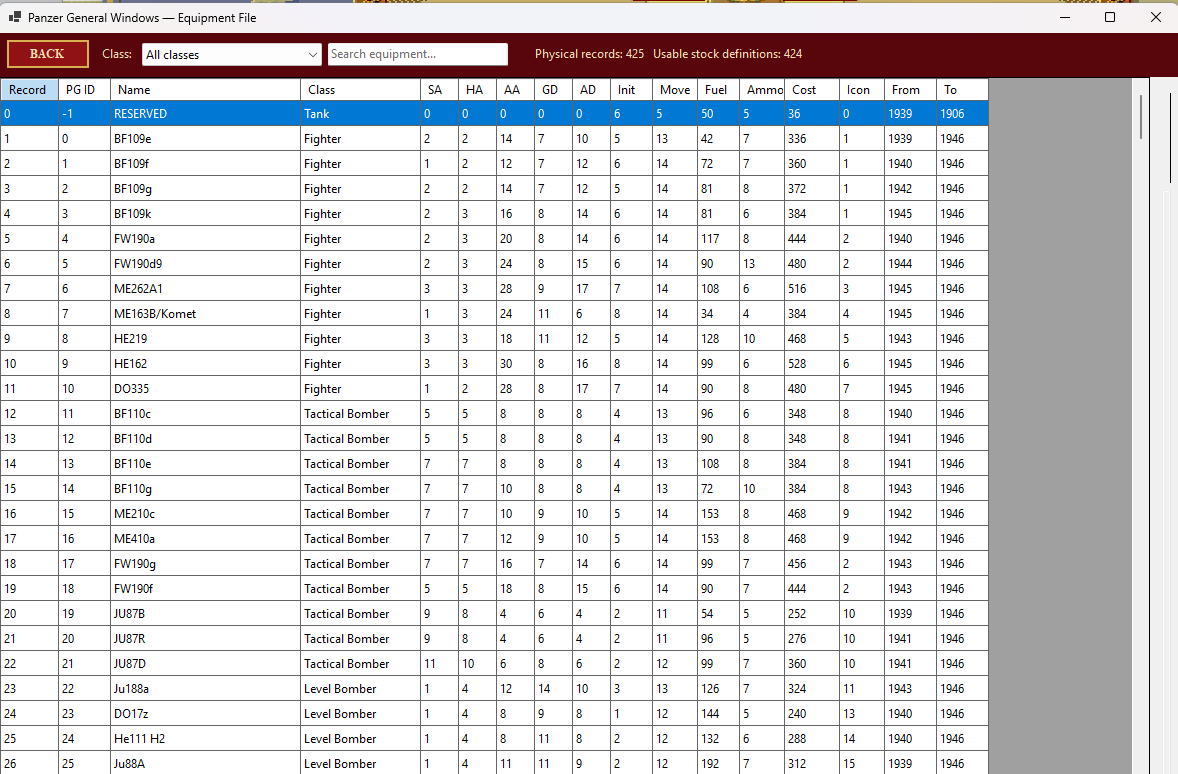Select the BF109k row name

[x=205, y=213]
